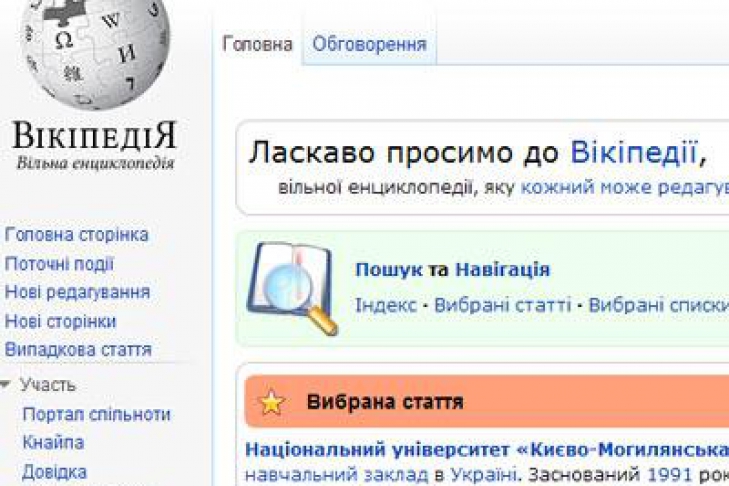729x486 pixels.
Task: Open Вибрані статті link
Action: pyautogui.click(x=502, y=305)
